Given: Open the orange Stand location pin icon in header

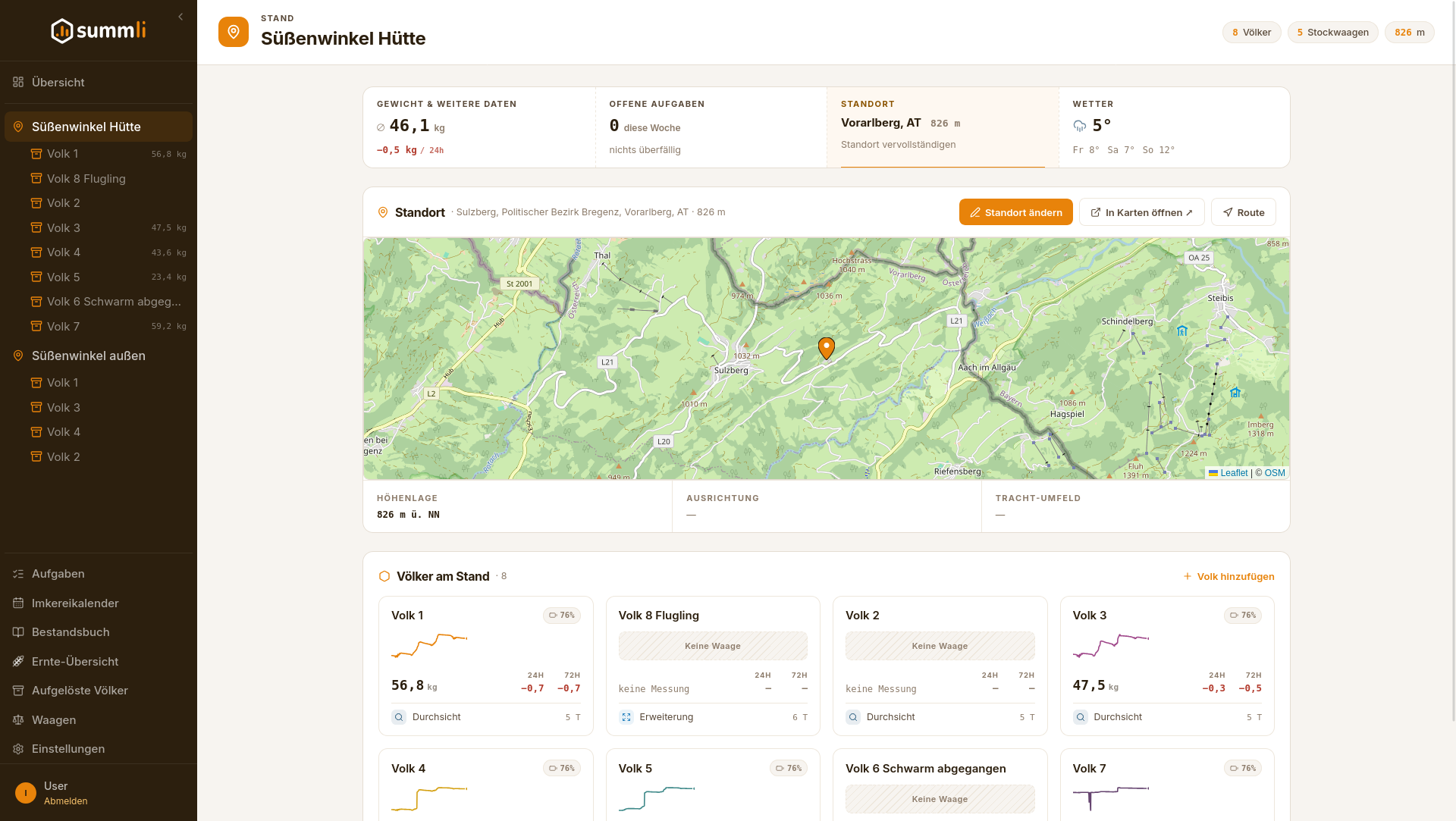Looking at the screenshot, I should (x=234, y=32).
